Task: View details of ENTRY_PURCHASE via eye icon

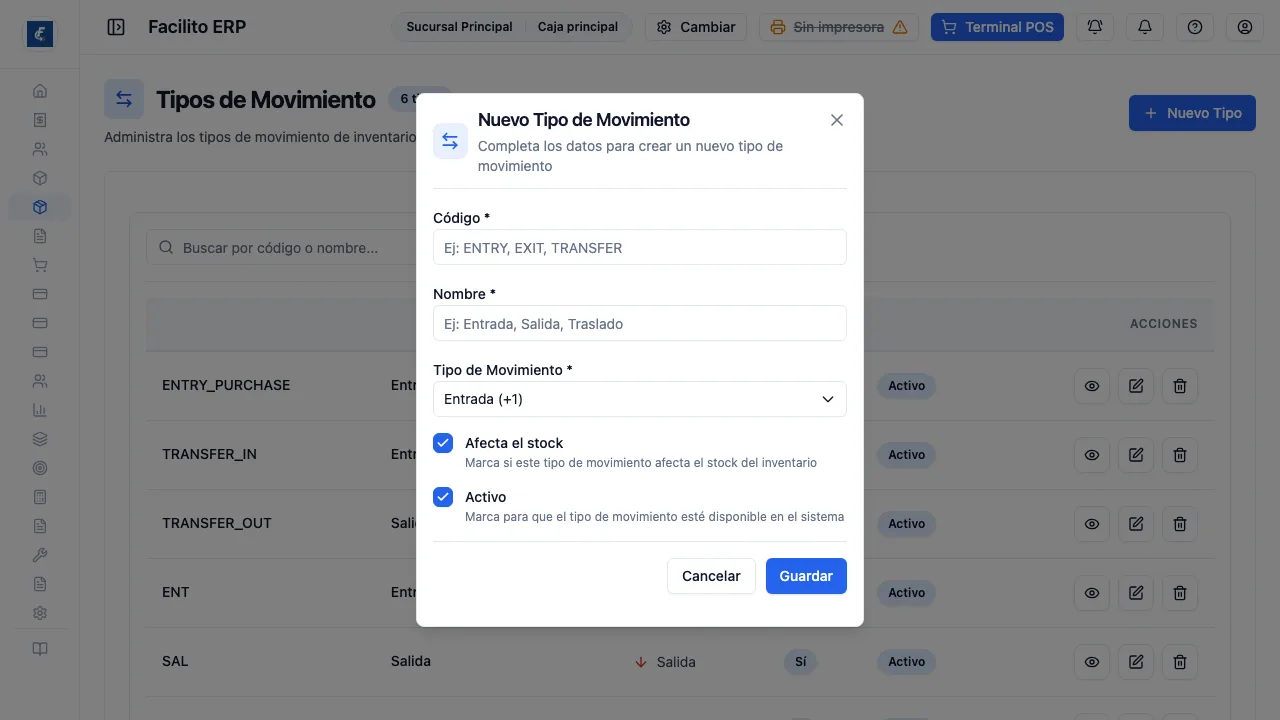Action: [x=1092, y=386]
